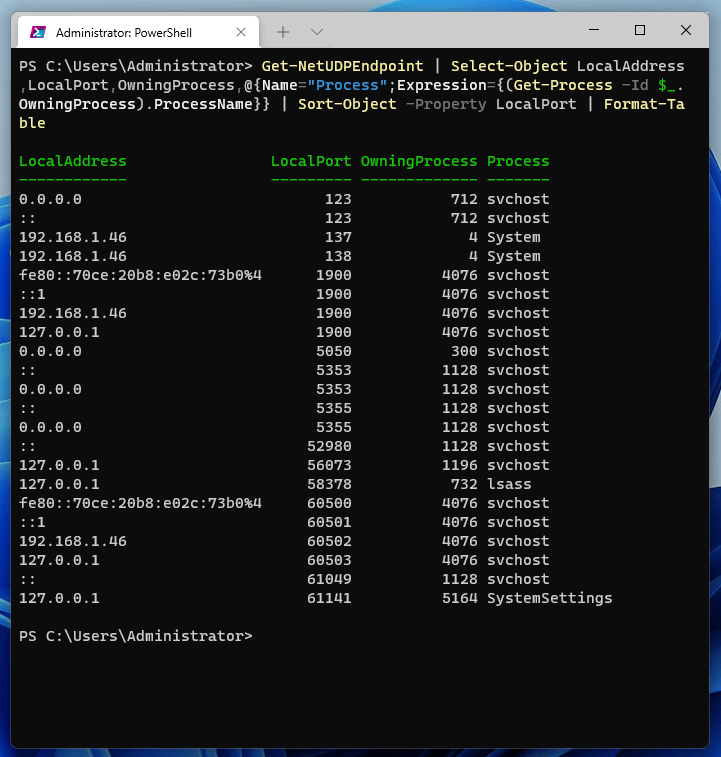Close the Administrator: PowerShell tab
The width and height of the screenshot is (721, 757).
[241, 32]
